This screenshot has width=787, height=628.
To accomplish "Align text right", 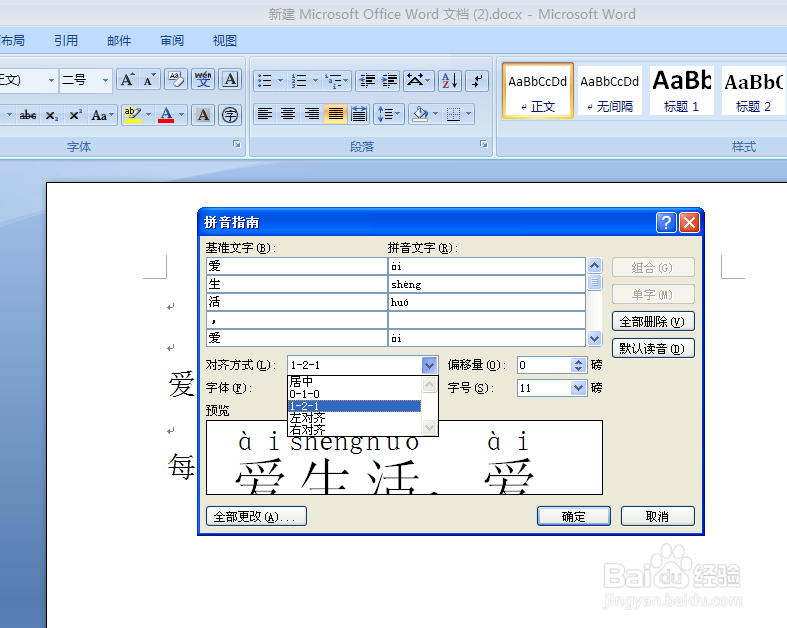I will tap(312, 114).
